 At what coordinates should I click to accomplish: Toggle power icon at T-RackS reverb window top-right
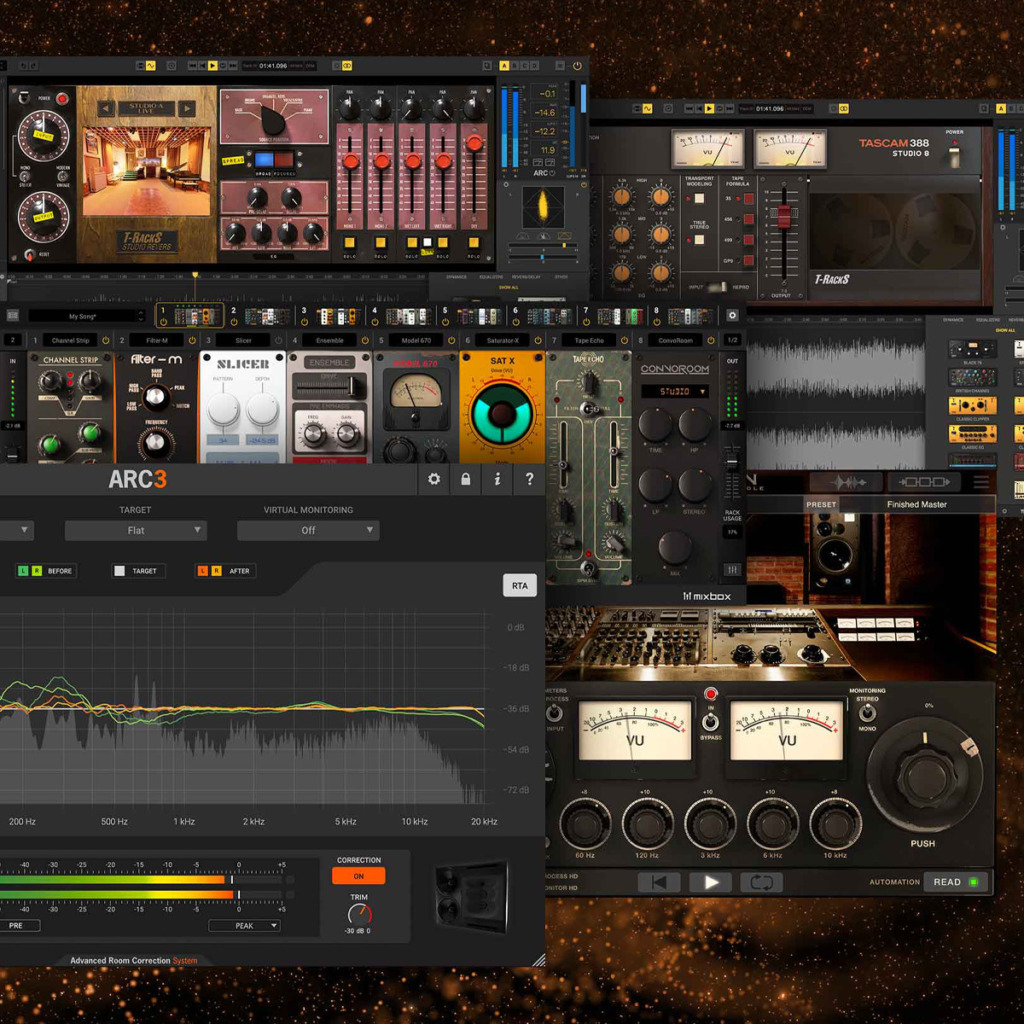coord(577,66)
